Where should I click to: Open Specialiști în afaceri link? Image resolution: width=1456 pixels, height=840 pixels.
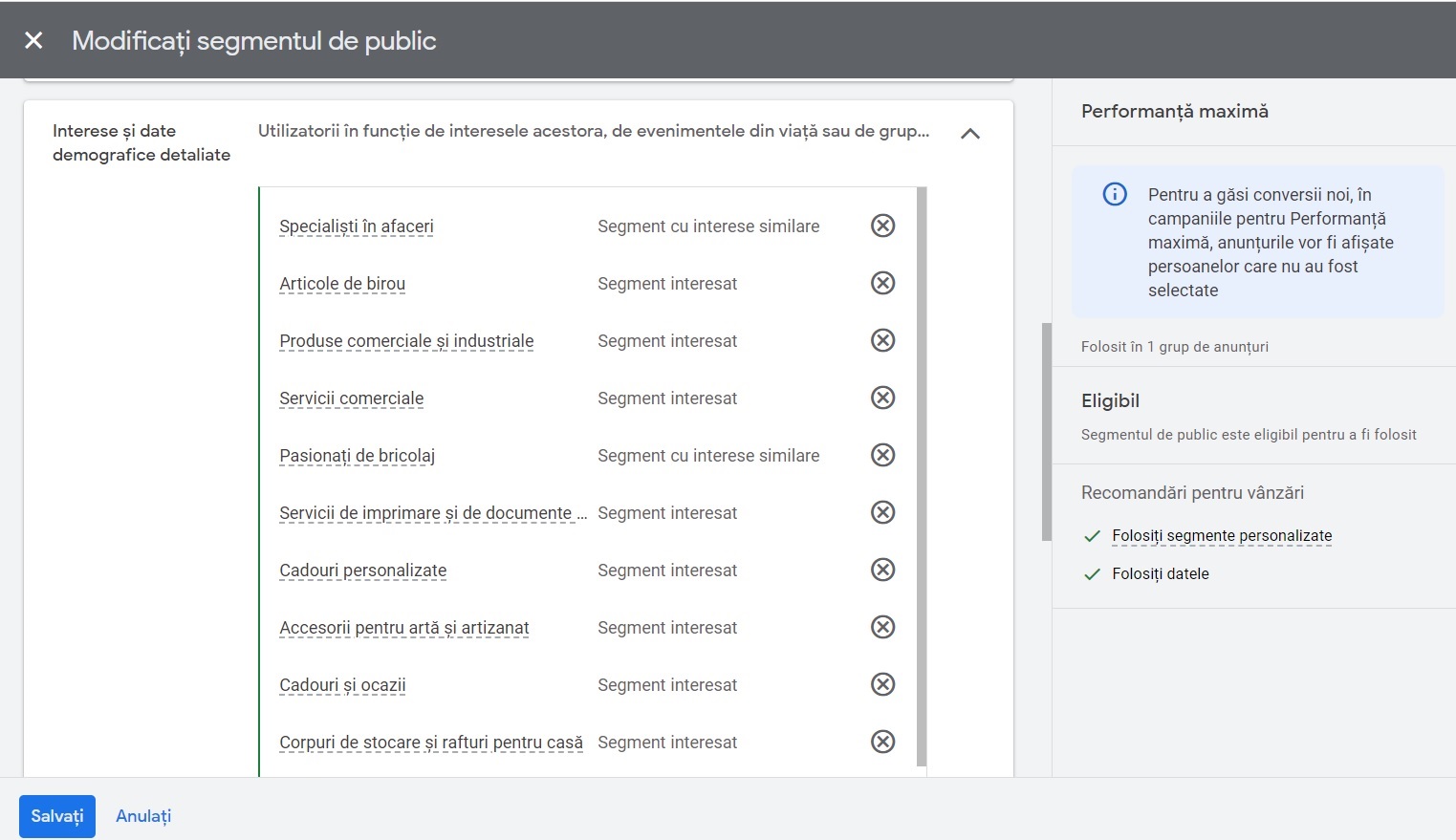click(x=357, y=226)
